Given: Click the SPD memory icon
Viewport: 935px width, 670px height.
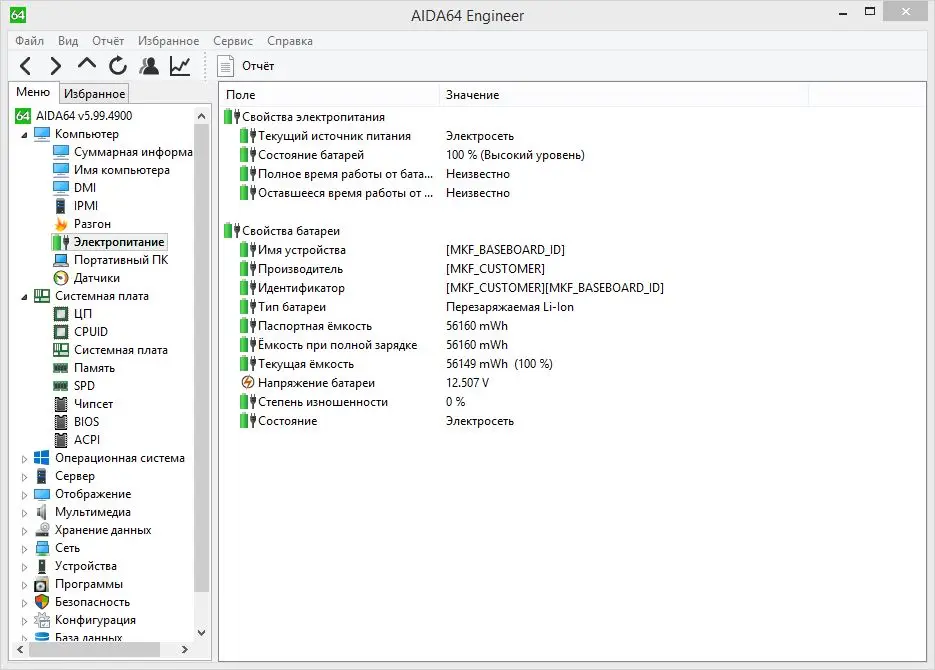Looking at the screenshot, I should point(61,386).
